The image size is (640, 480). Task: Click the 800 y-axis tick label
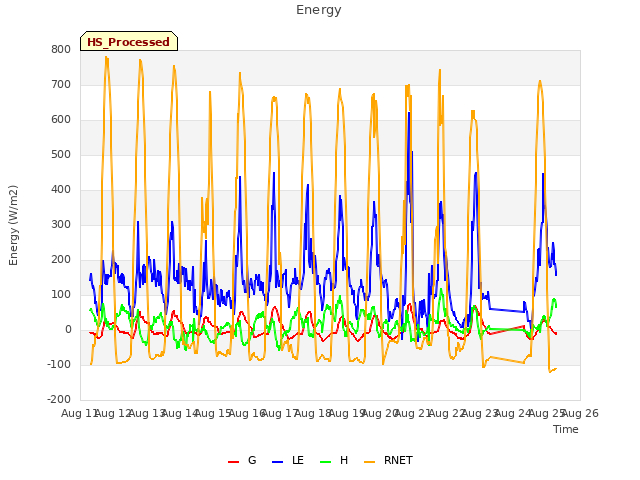click(61, 49)
